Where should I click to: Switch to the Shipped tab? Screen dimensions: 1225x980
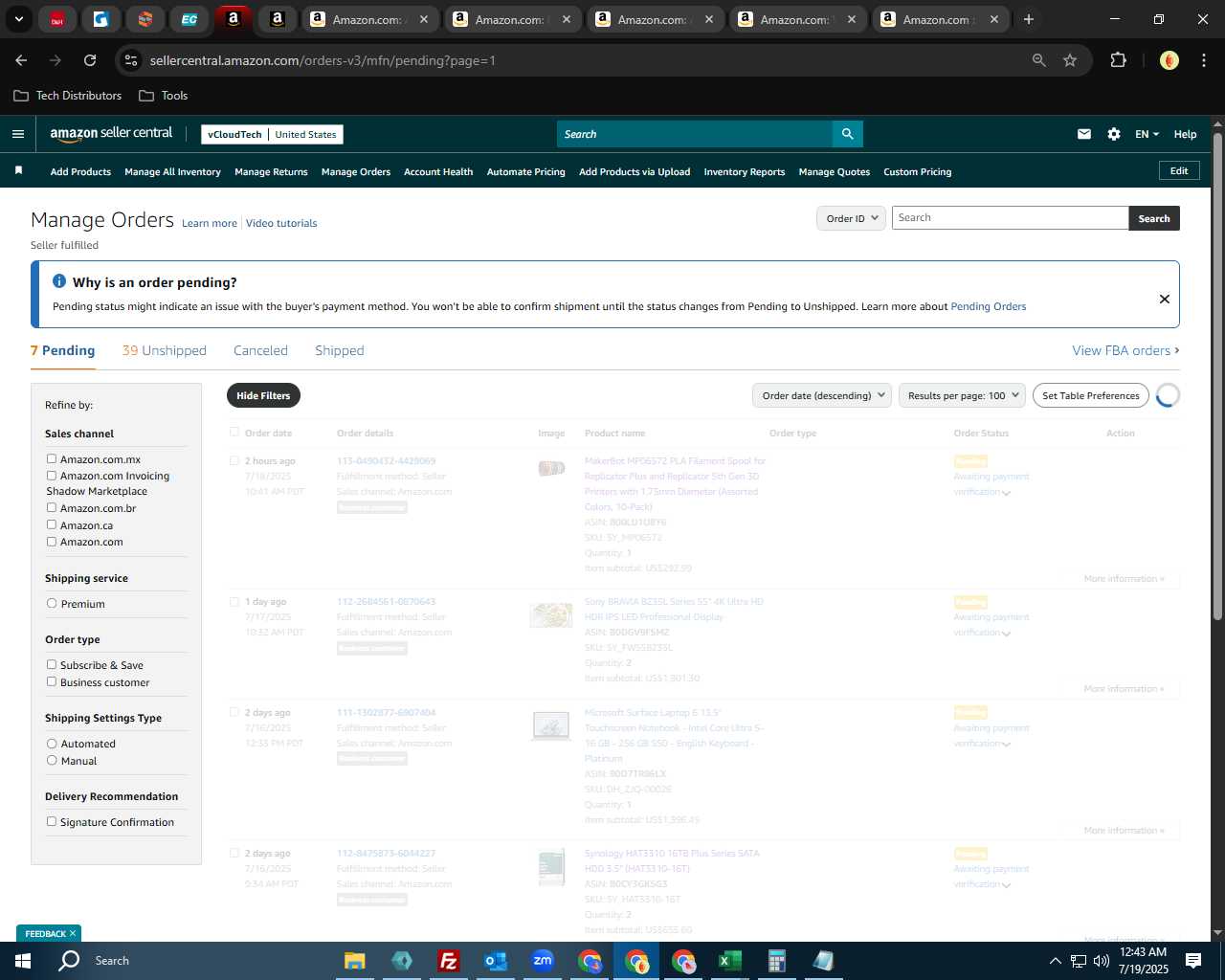(340, 350)
